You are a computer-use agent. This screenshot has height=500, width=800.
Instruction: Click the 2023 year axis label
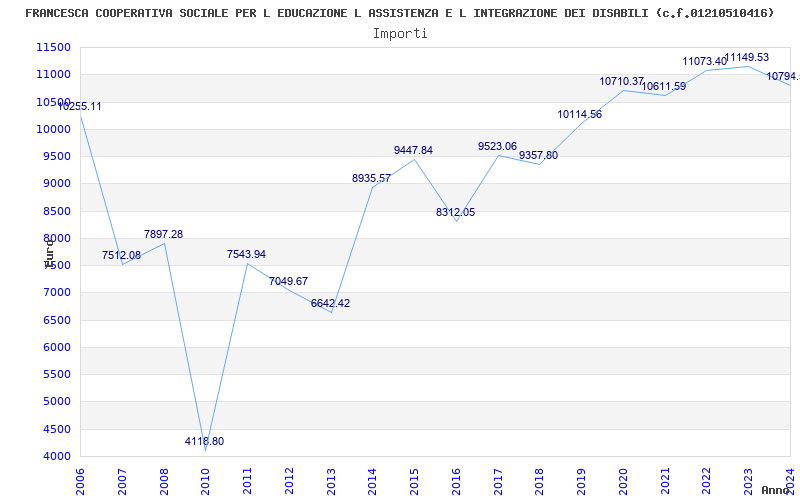[x=749, y=482]
